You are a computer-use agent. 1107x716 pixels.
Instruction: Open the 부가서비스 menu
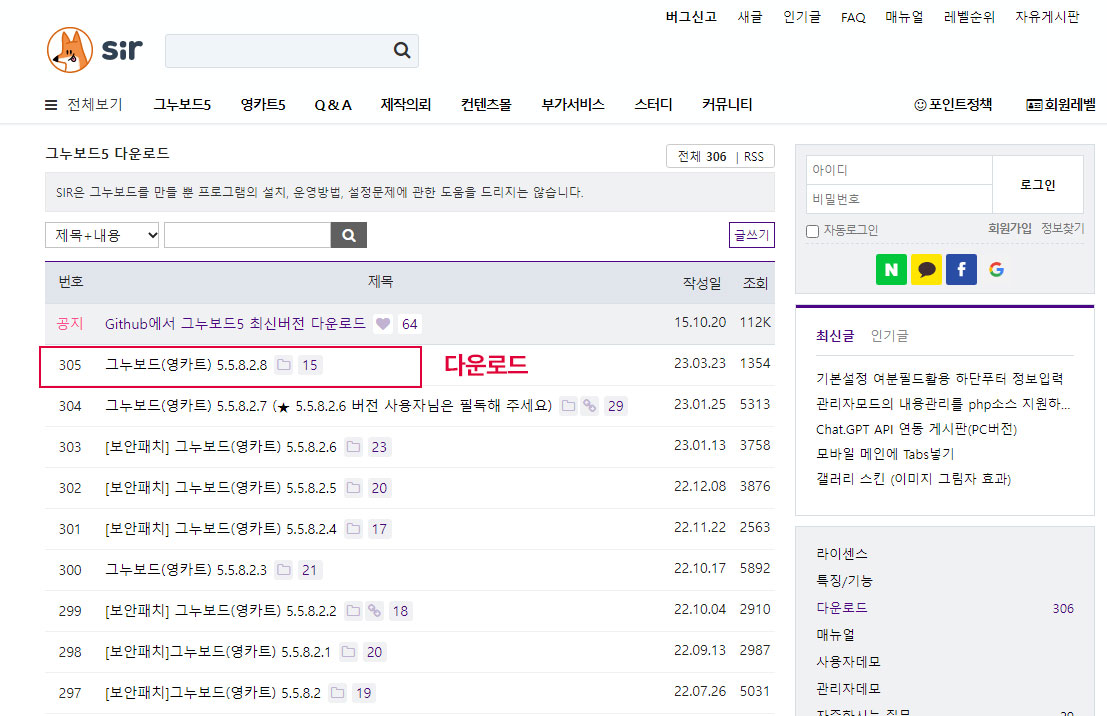tap(573, 105)
